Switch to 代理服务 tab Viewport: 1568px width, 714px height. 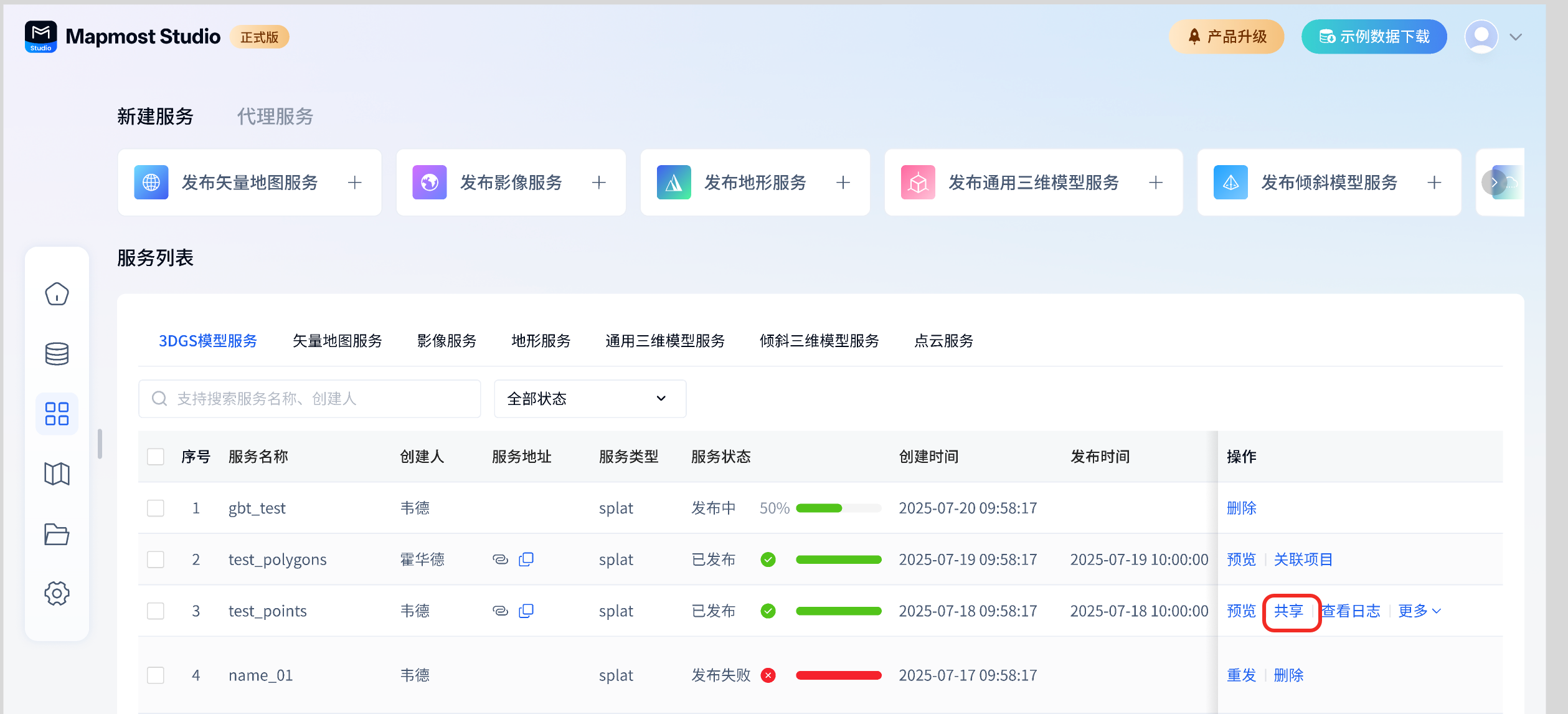pos(275,117)
